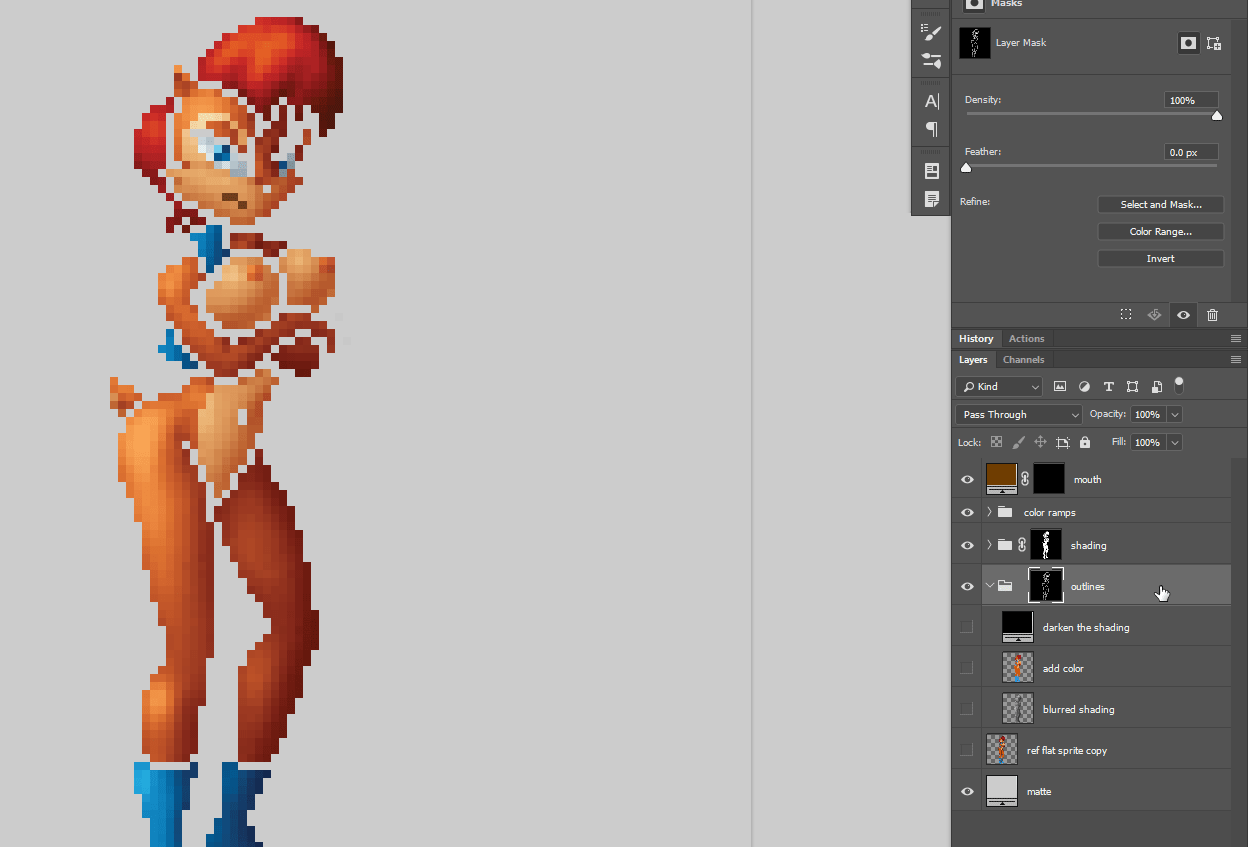Filter layers by type layers icon
1248x847 pixels.
pos(1108,387)
